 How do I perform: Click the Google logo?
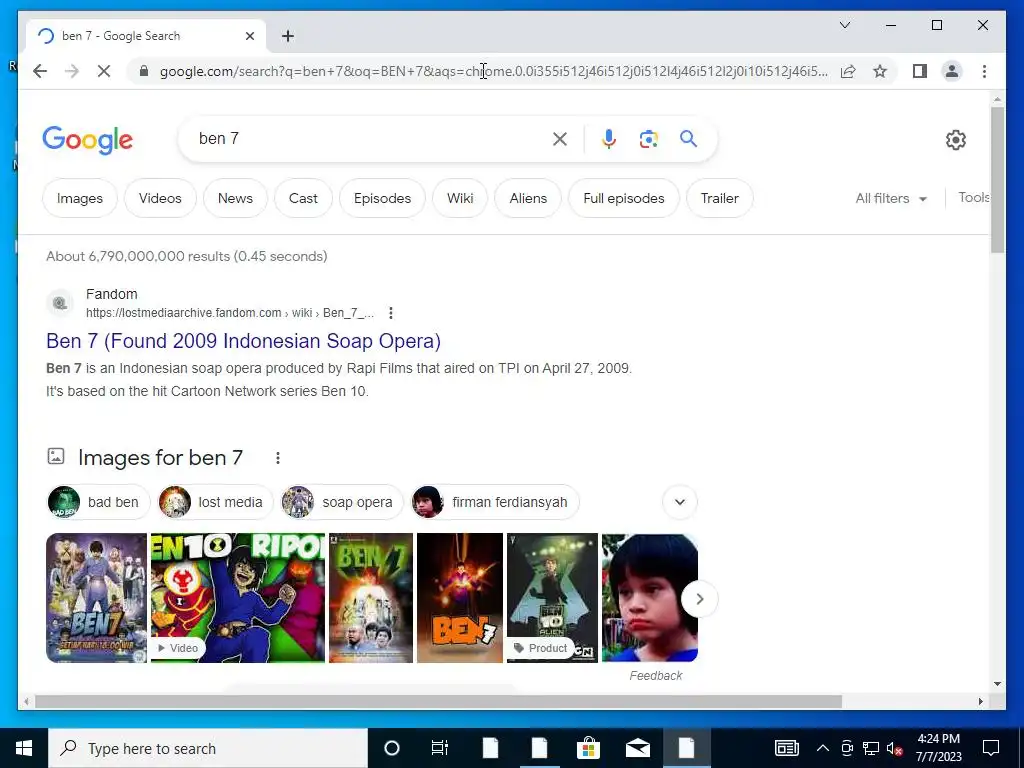[x=88, y=140]
